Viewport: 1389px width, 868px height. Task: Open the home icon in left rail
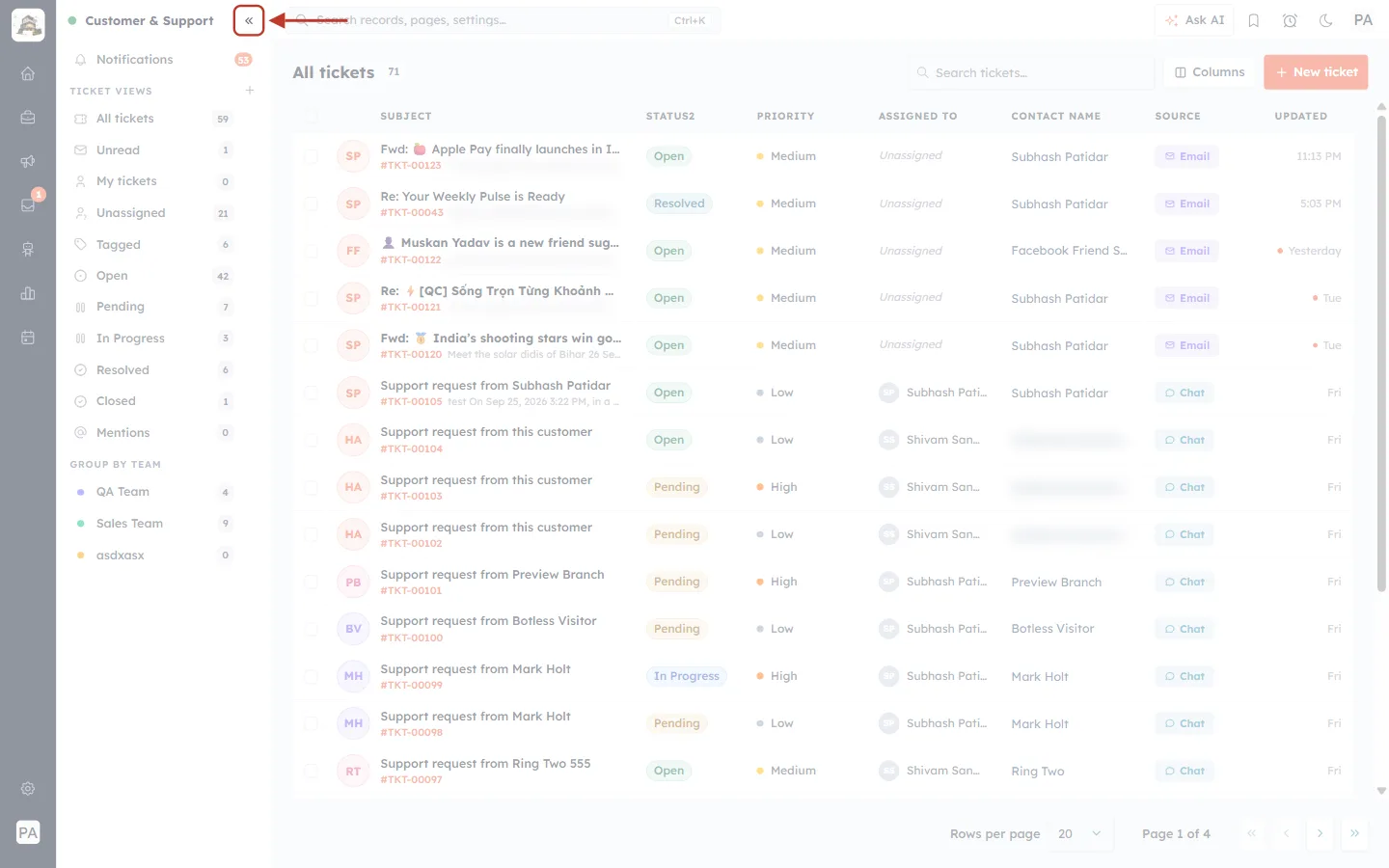(28, 73)
